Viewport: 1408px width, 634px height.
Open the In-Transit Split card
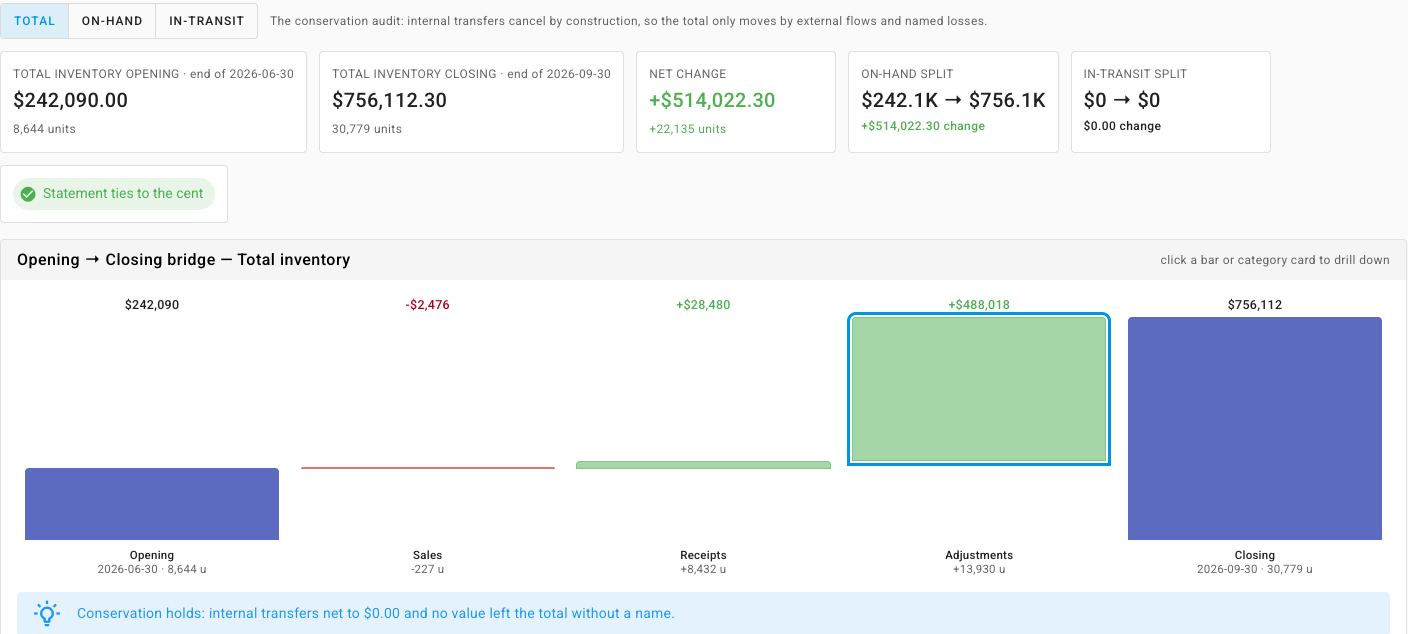pyautogui.click(x=1171, y=102)
